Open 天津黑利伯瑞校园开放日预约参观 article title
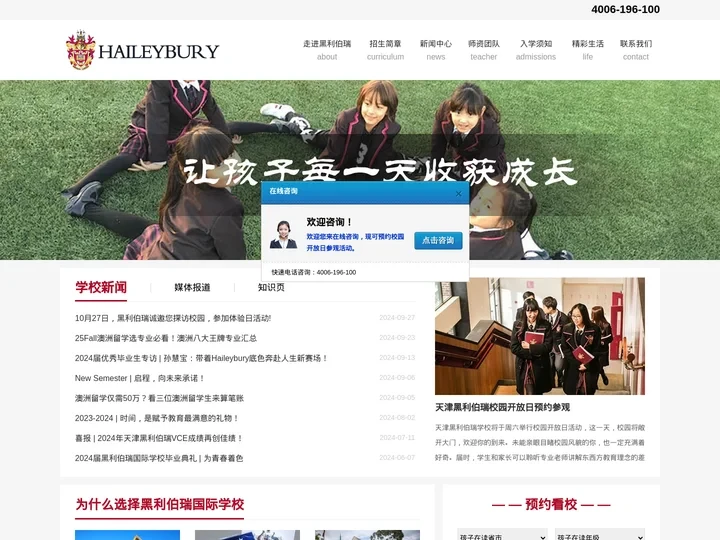This screenshot has height=540, width=720. tap(503, 407)
